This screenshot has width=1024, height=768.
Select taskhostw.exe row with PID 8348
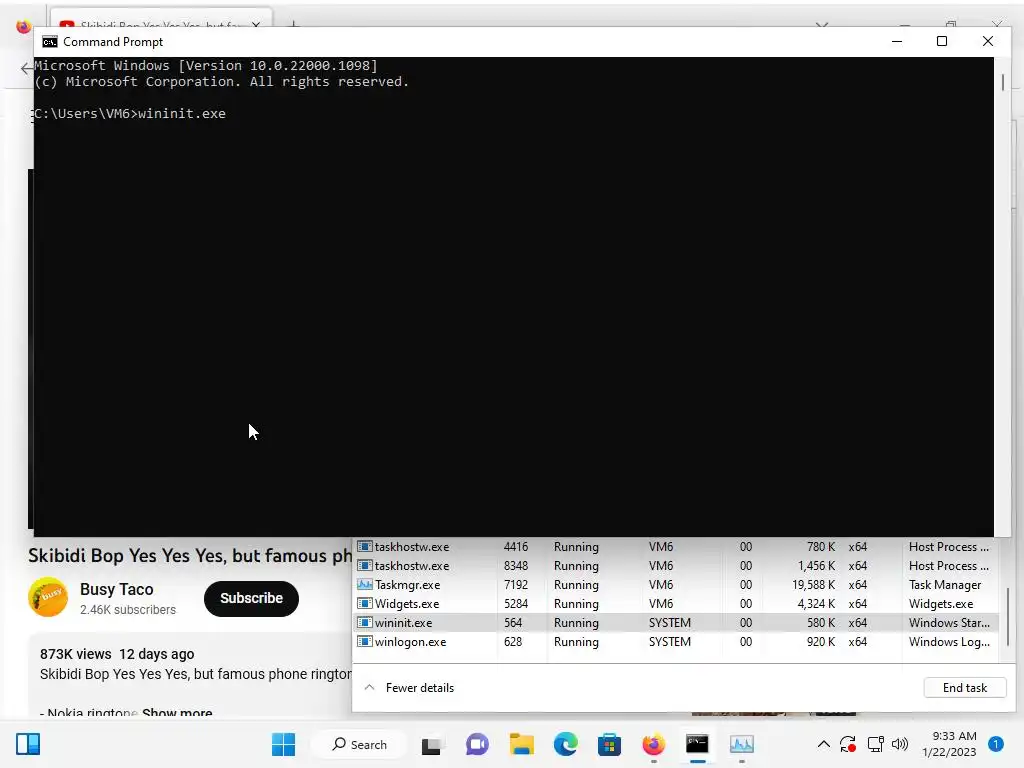coord(676,566)
